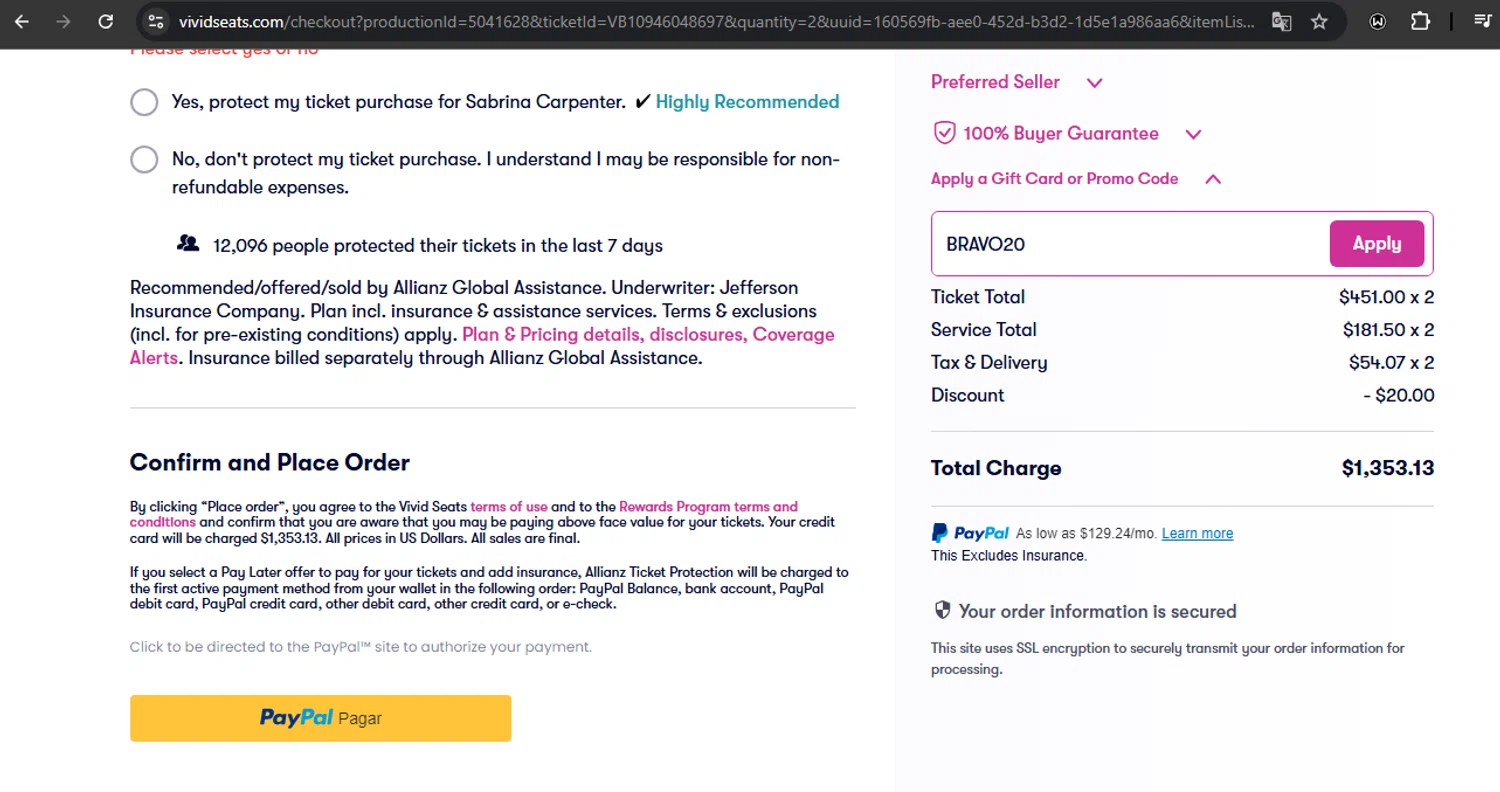Open the Vivid Seats terms of use link
This screenshot has height=792, width=1500.
coord(508,507)
